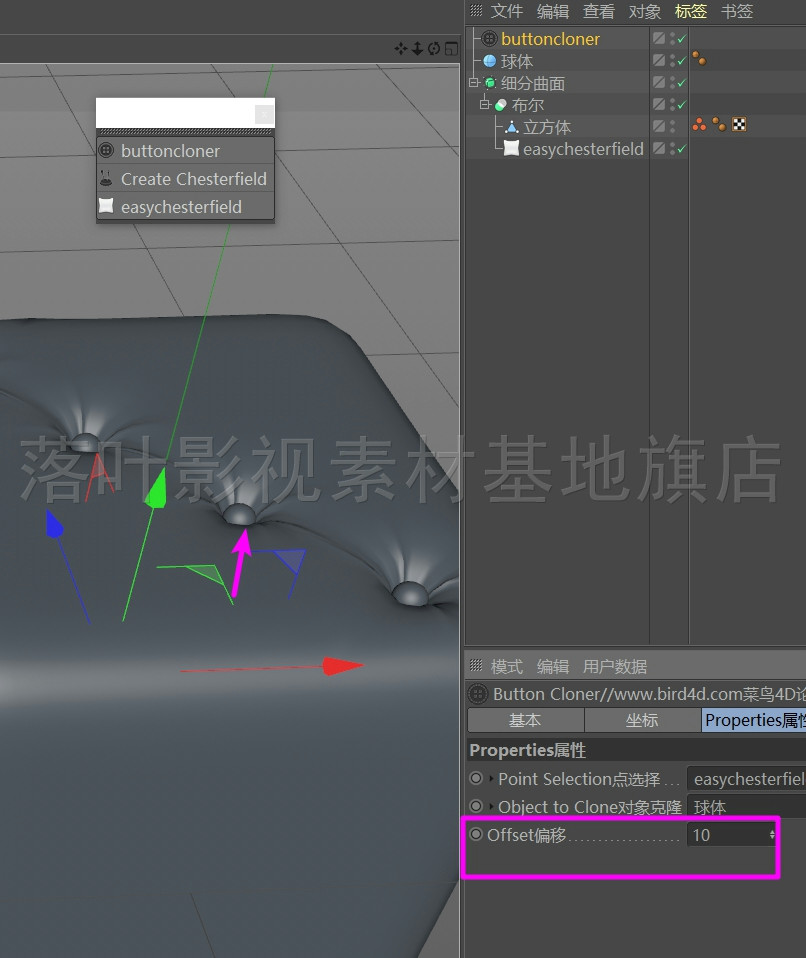Select the checkerboard texture tag on 立方体

click(739, 125)
